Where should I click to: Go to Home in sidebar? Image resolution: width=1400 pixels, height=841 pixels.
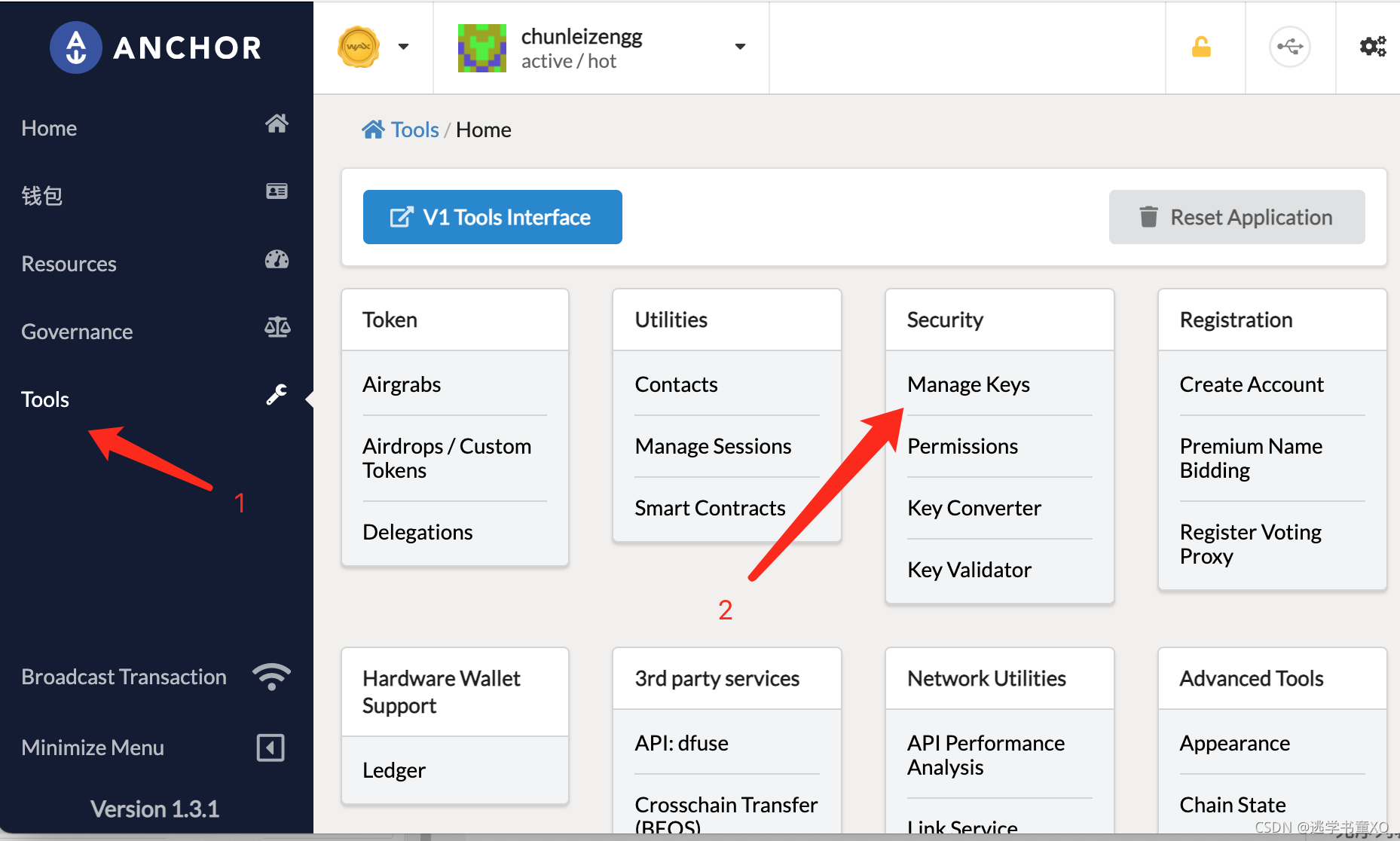49,128
